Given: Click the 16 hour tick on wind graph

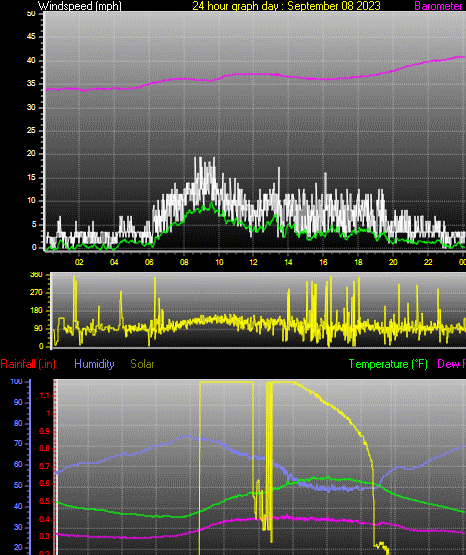Looking at the screenshot, I should pos(323,262).
